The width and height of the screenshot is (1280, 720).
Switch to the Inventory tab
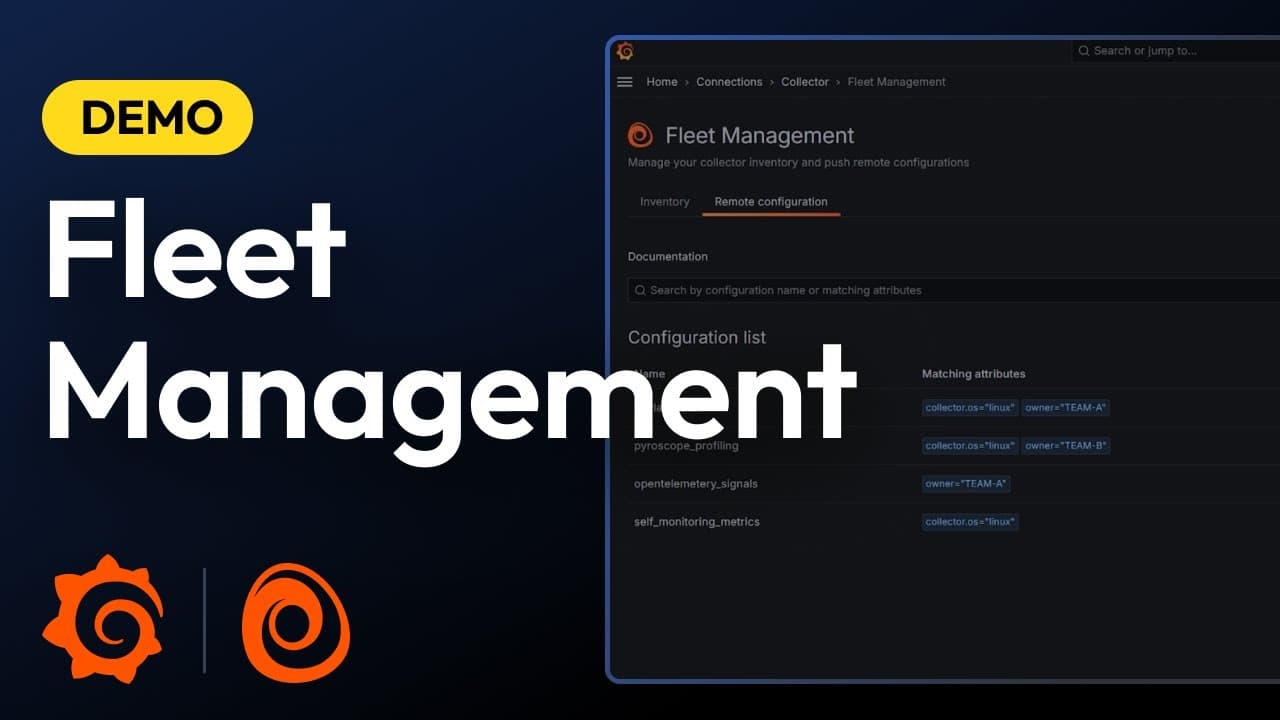tap(664, 202)
